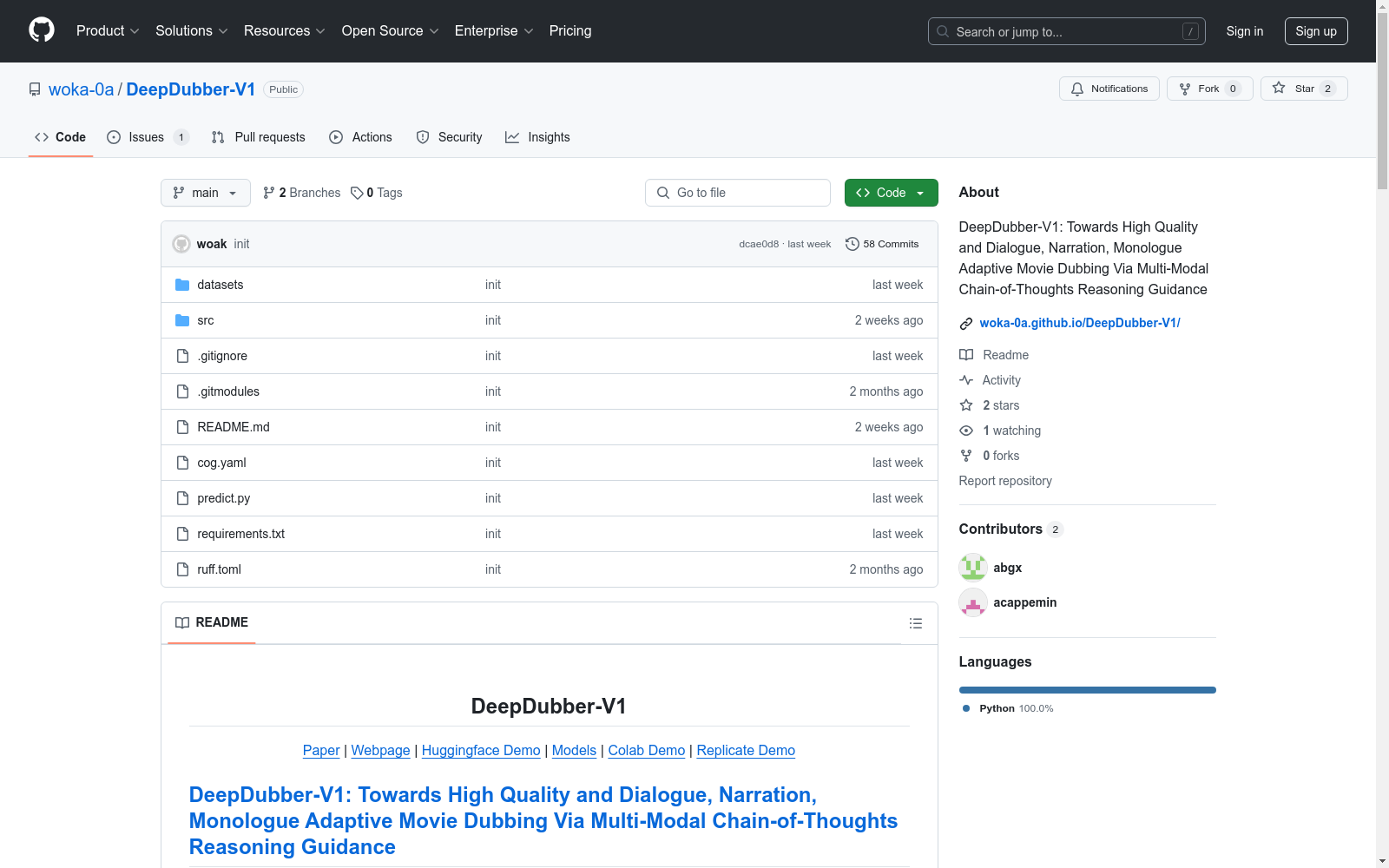Open the Issues tab

click(148, 137)
